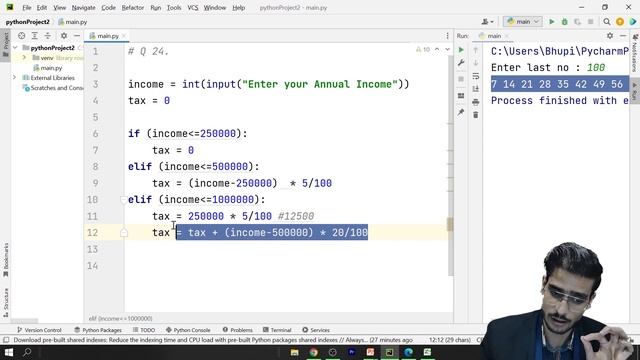Screen dimensions: 640x360
Task: Select main.py in project tree
Action: tap(48, 68)
